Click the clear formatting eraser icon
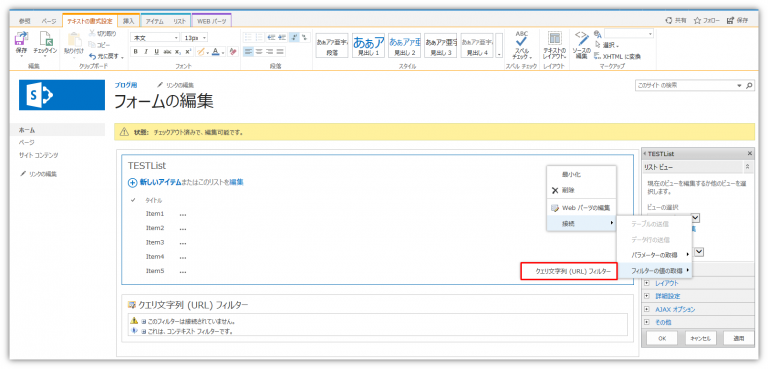768x369 pixels. pos(233,51)
